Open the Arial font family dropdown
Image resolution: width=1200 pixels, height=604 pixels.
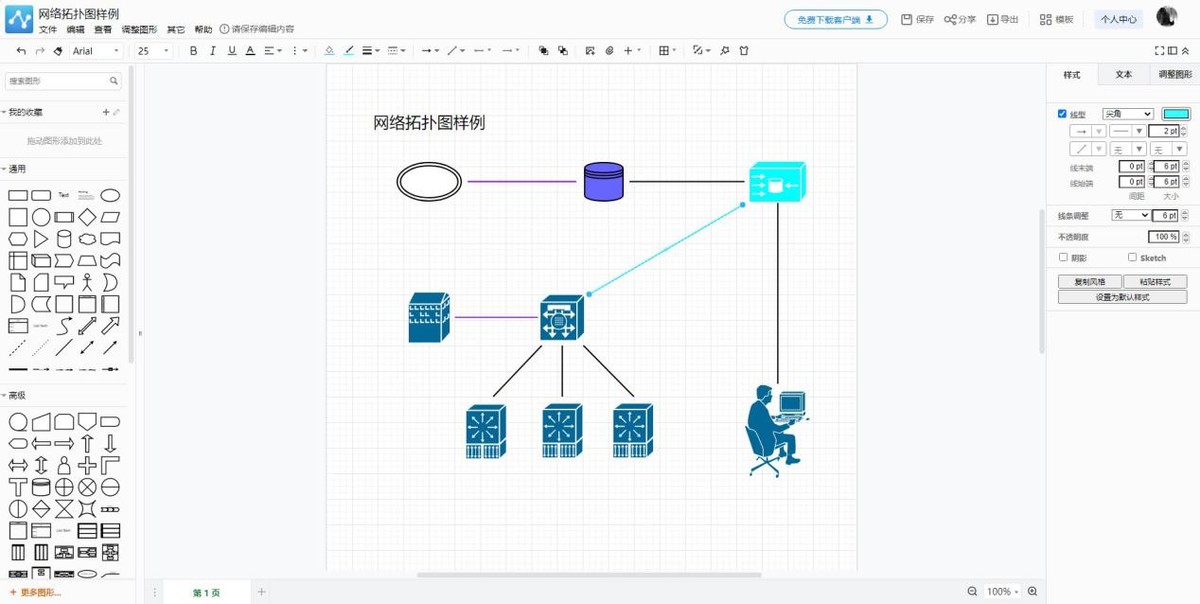96,51
